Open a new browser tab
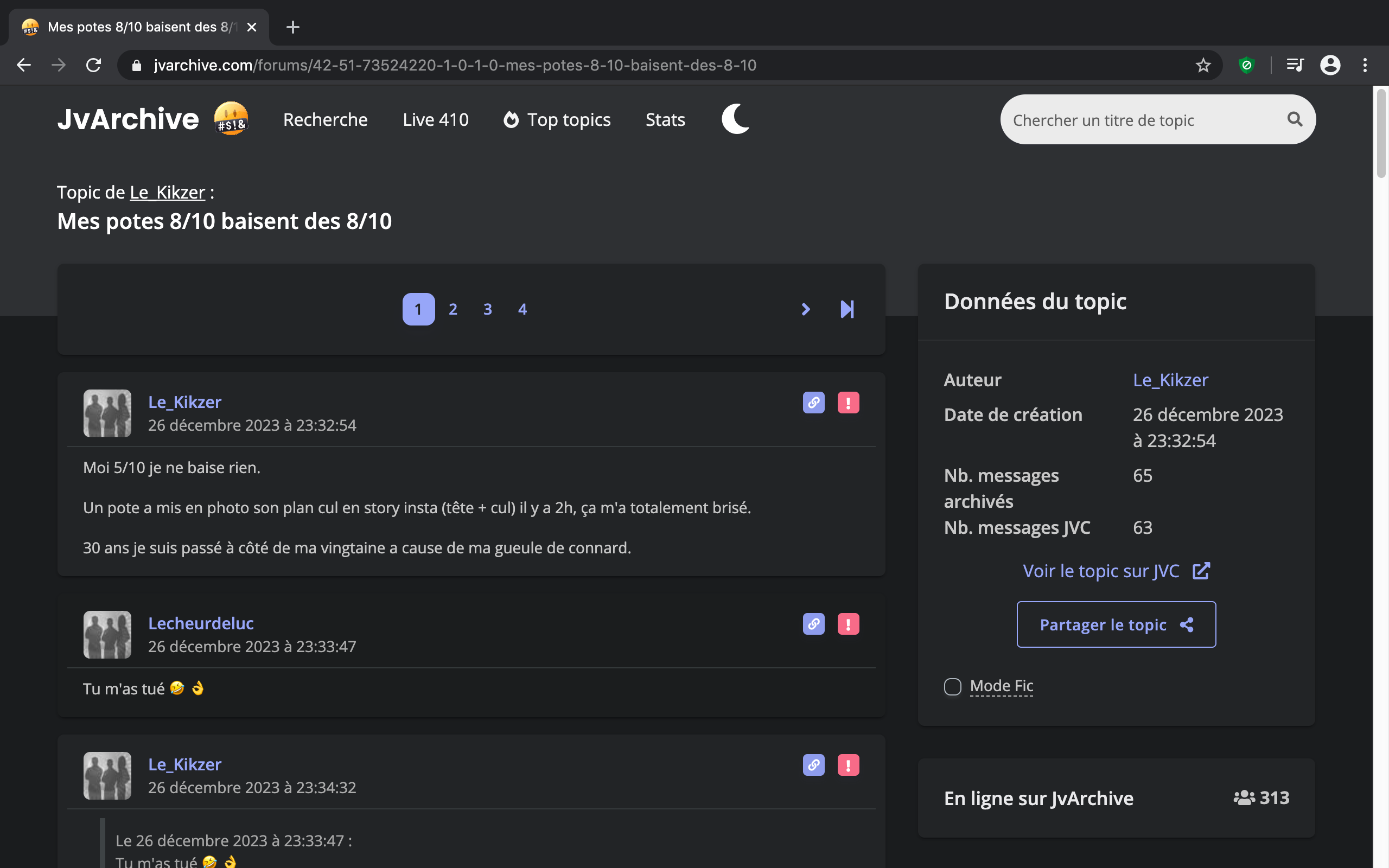Image resolution: width=1389 pixels, height=868 pixels. [293, 27]
